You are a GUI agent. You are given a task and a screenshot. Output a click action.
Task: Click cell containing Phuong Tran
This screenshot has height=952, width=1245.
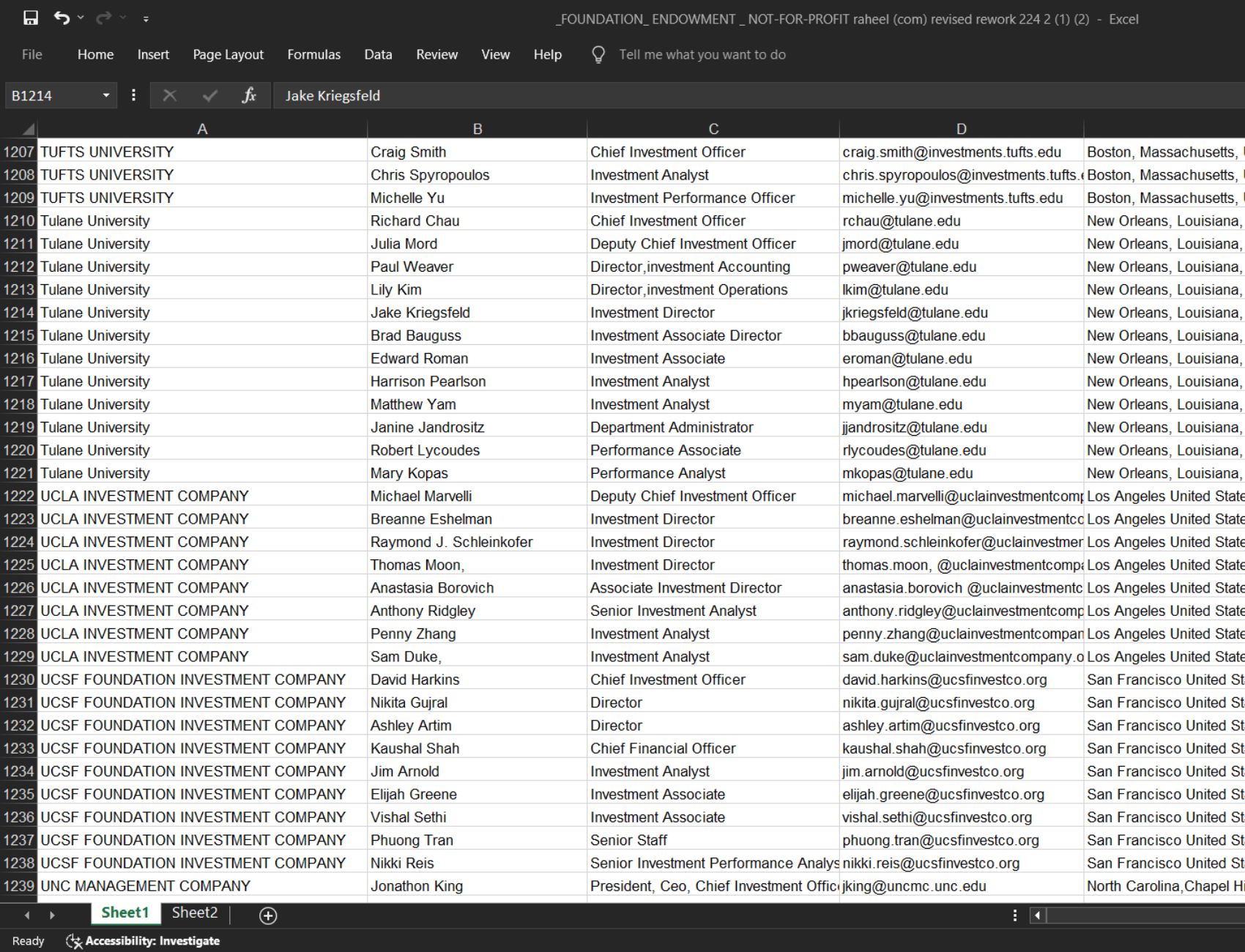[x=477, y=840]
